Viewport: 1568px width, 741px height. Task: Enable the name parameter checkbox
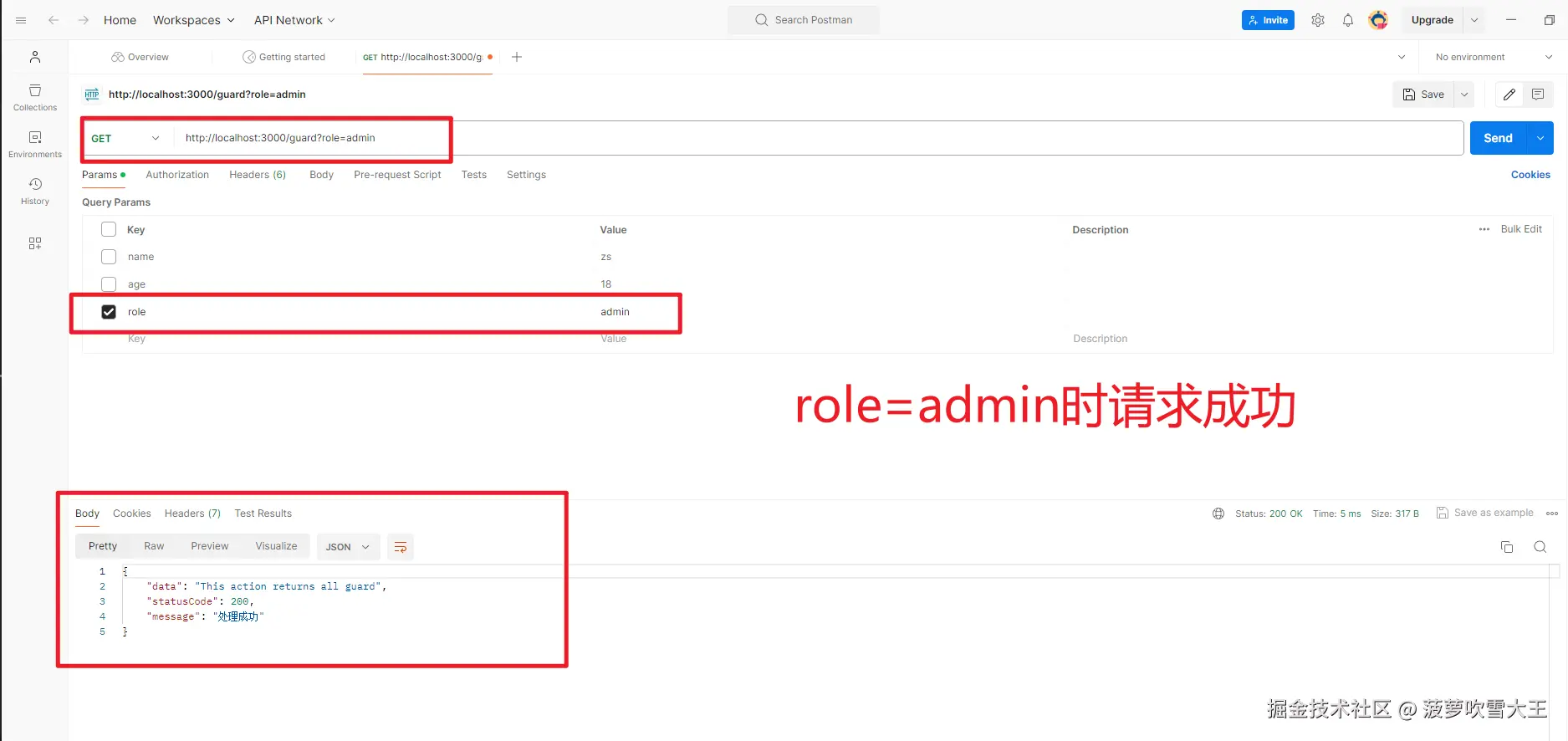click(109, 257)
